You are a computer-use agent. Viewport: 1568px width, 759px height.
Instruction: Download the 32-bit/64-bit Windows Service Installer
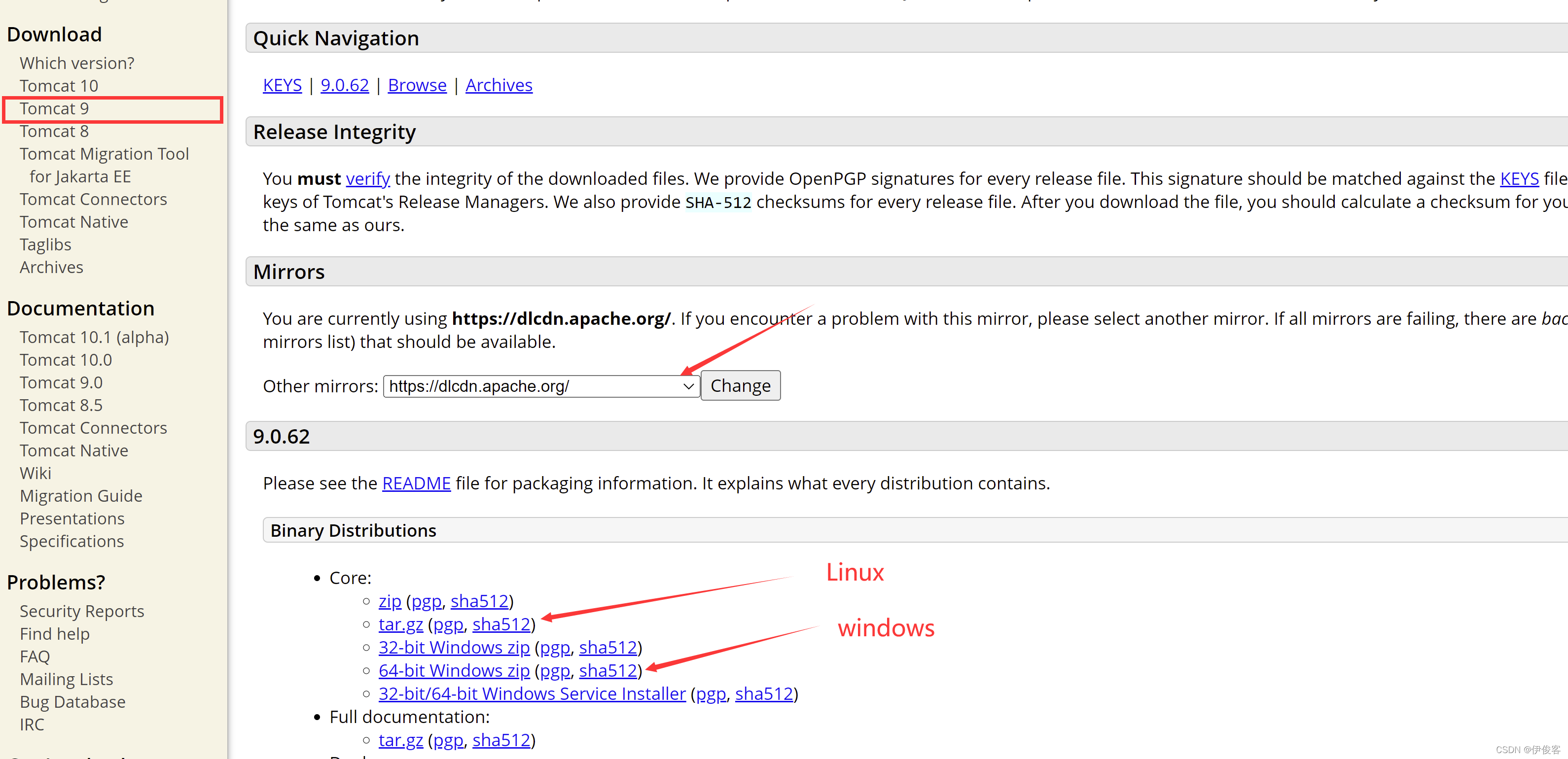pos(532,694)
